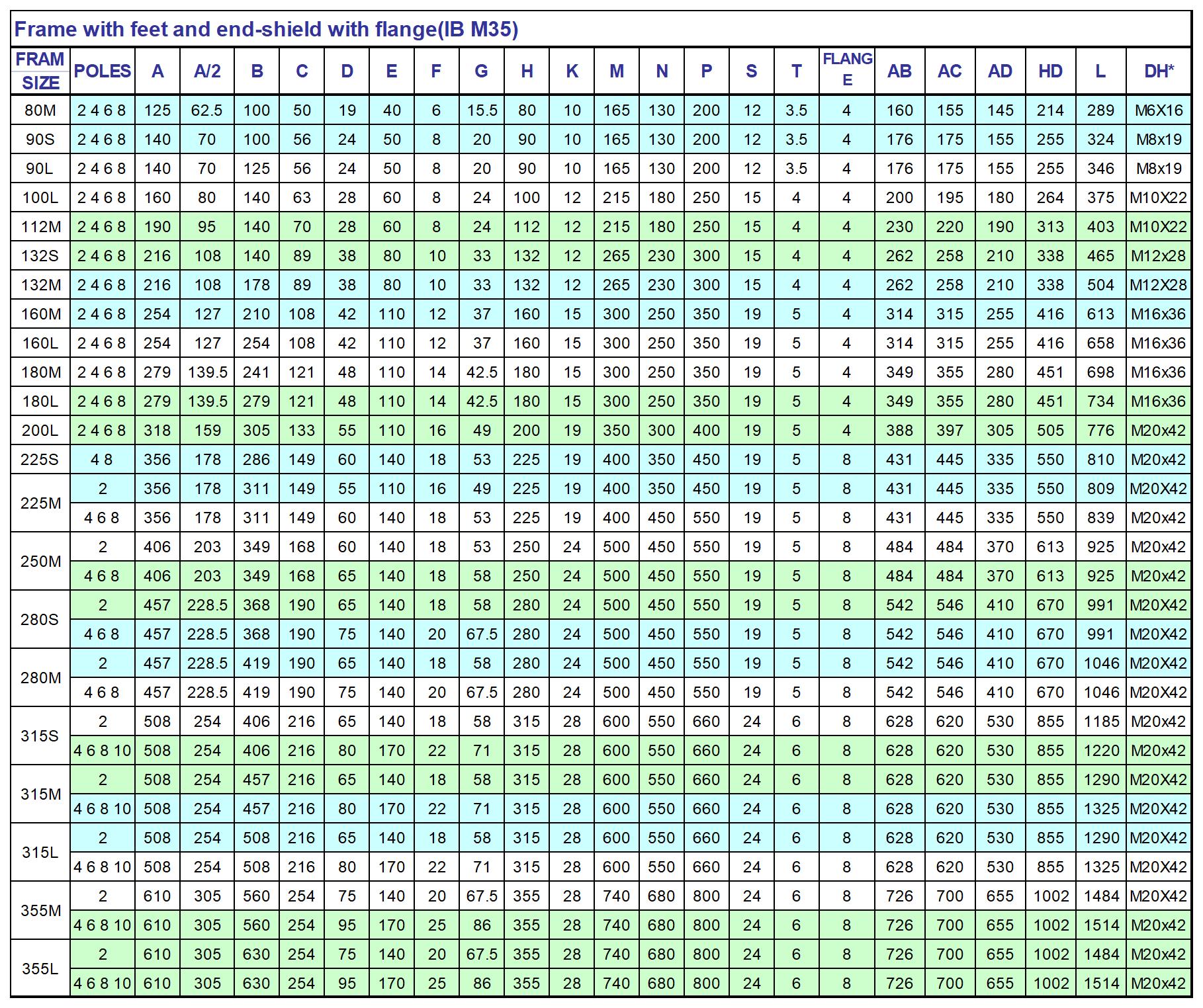This screenshot has width=1203, height=1008.
Task: Select the 465 length value for 132S
Action: point(1100,256)
